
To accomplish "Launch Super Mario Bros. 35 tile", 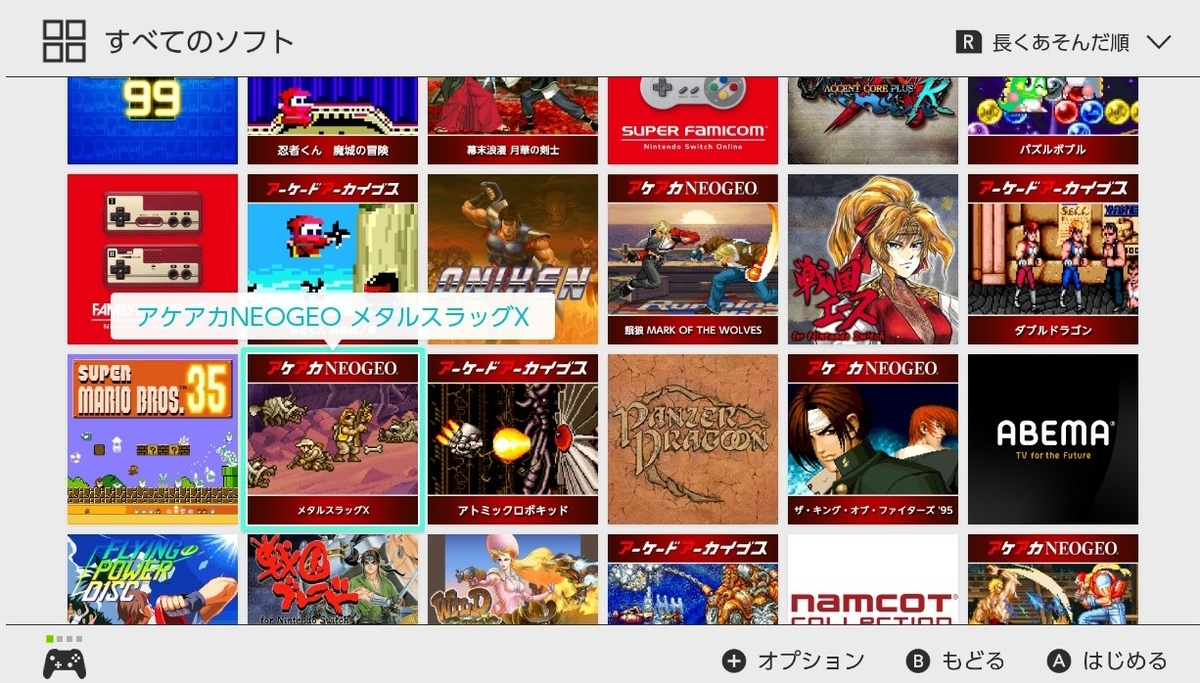I will pyautogui.click(x=153, y=439).
